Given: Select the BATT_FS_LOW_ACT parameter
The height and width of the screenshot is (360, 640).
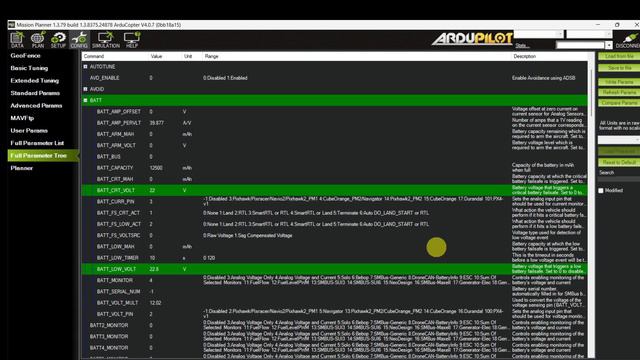Looking at the screenshot, I should coord(119,224).
